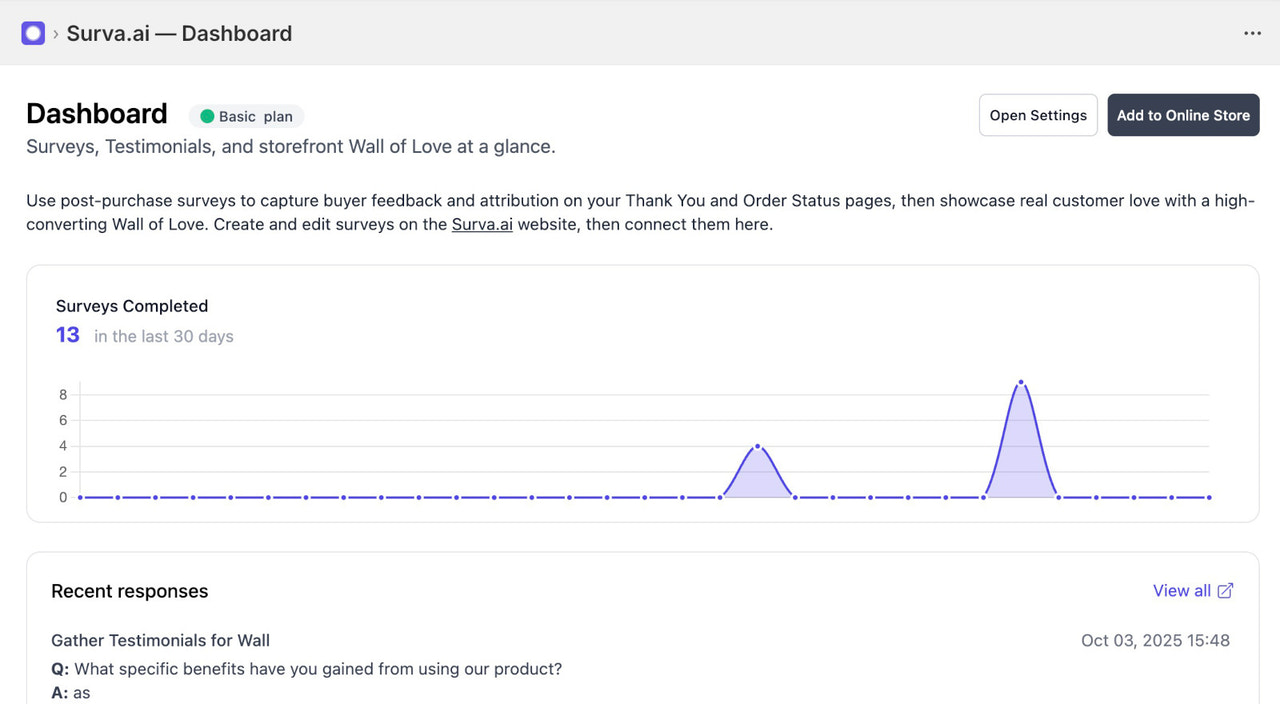This screenshot has height=720, width=1280.
Task: Click the question about specific benefits gained
Action: (x=307, y=669)
